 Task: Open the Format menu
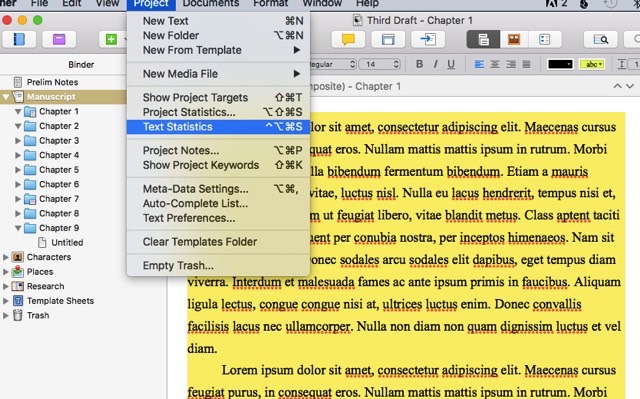pyautogui.click(x=270, y=4)
